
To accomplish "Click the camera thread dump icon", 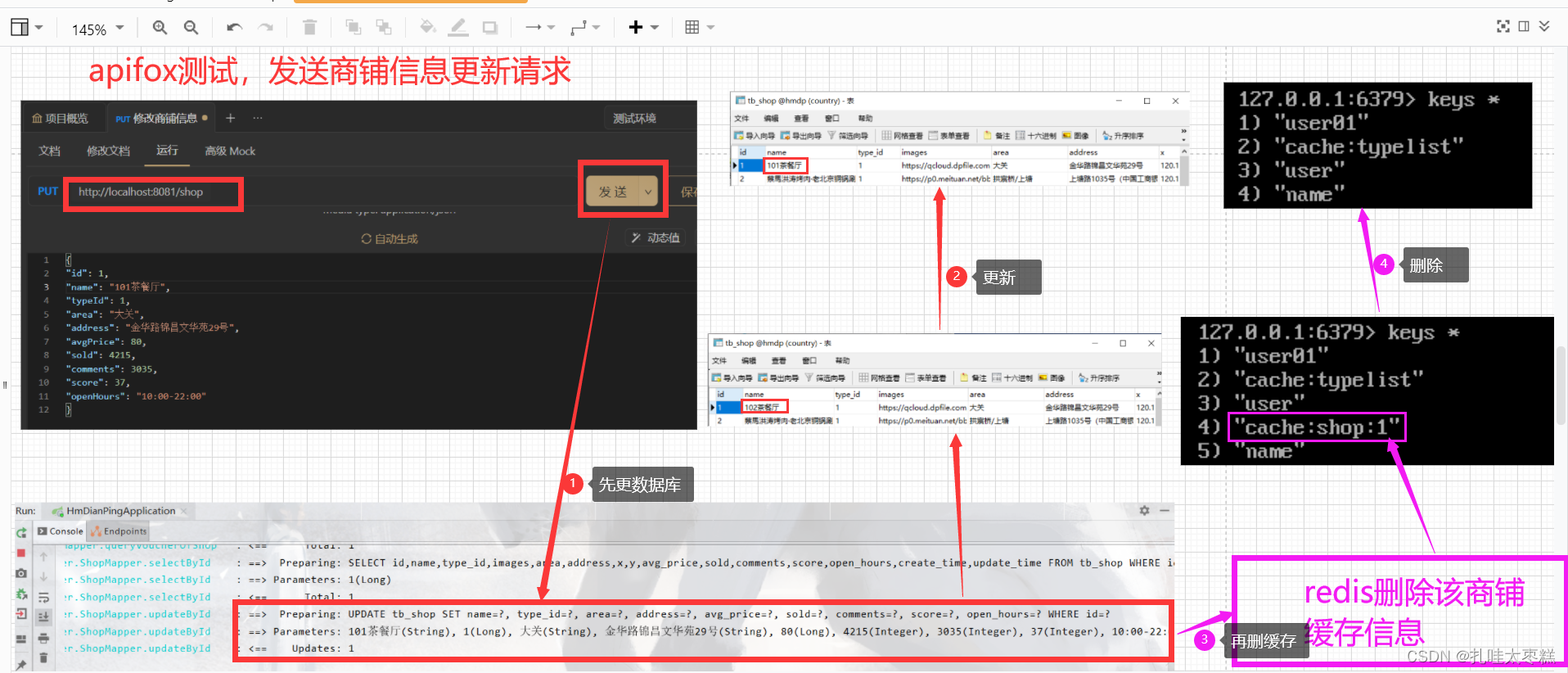I will [x=21, y=573].
